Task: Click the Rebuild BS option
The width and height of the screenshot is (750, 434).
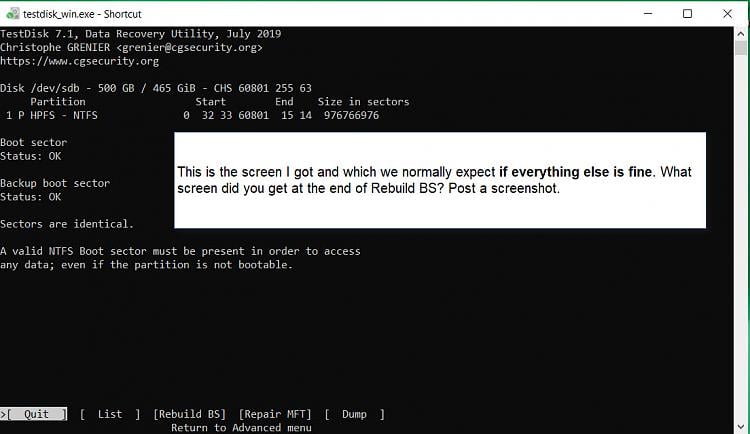Action: [189, 414]
